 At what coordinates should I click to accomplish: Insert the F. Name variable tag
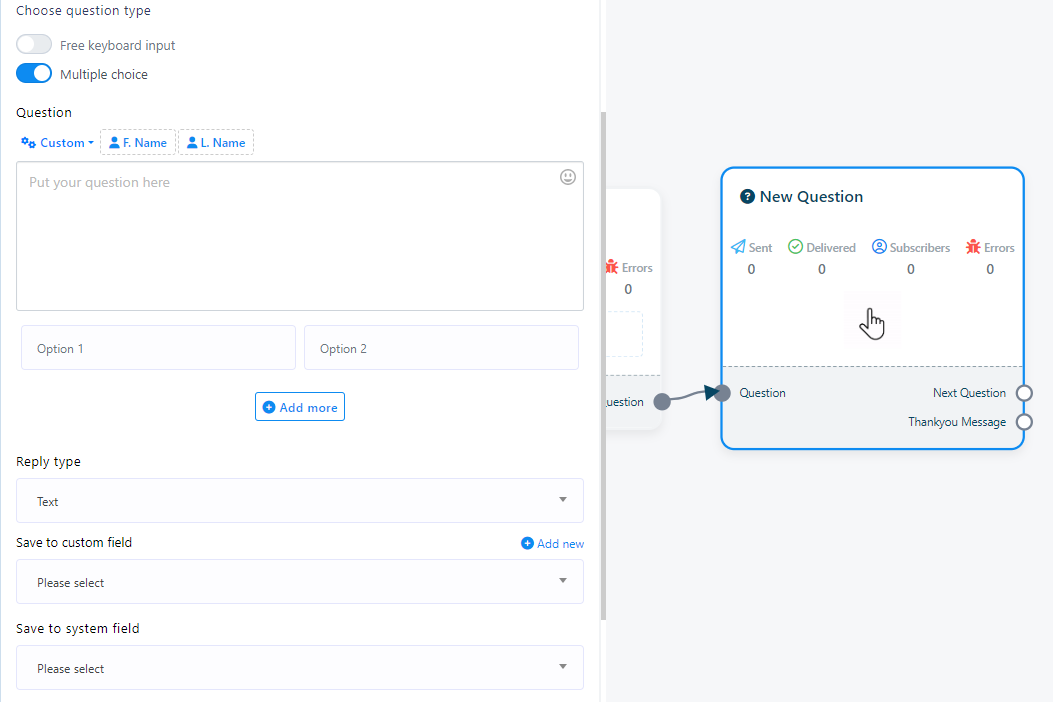[138, 143]
